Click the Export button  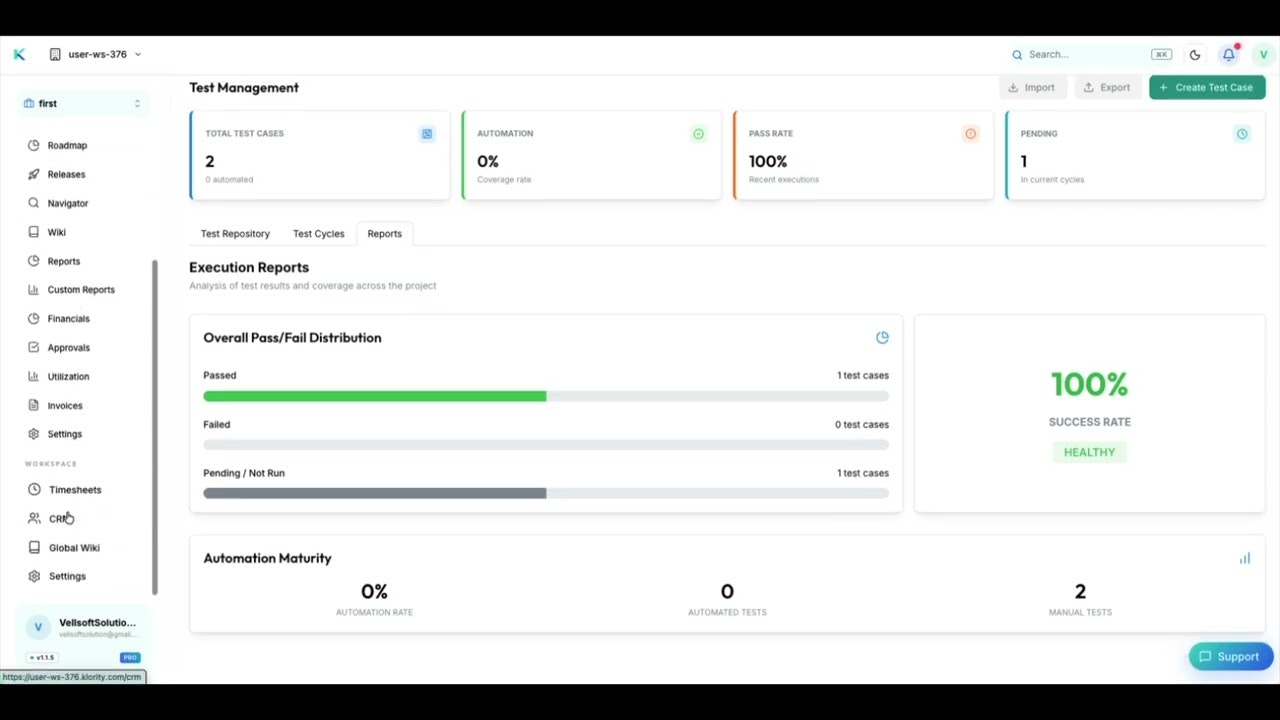tap(1107, 87)
